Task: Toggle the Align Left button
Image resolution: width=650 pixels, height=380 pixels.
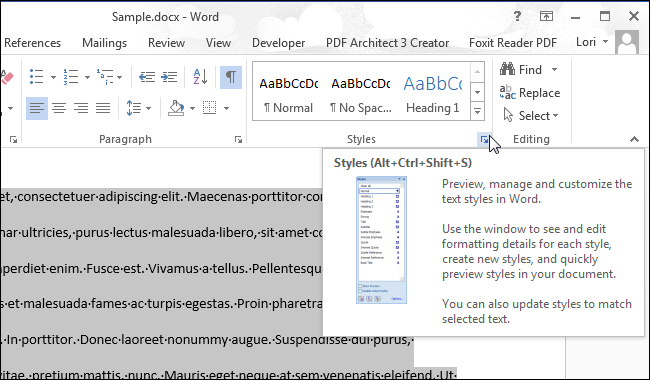Action: [x=37, y=108]
